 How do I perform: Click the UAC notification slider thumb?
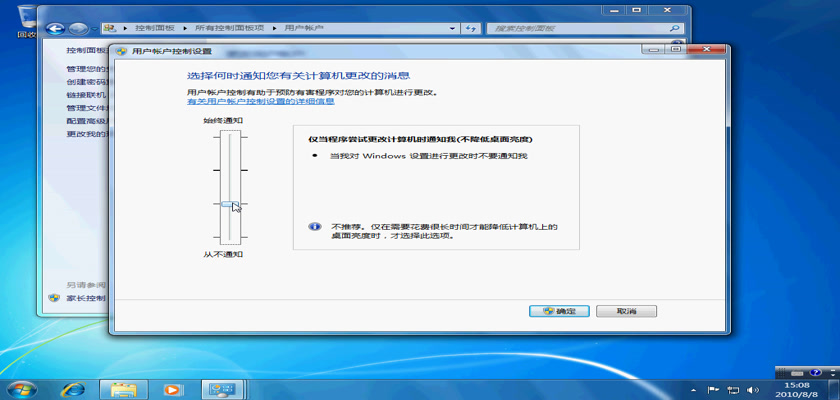click(230, 205)
